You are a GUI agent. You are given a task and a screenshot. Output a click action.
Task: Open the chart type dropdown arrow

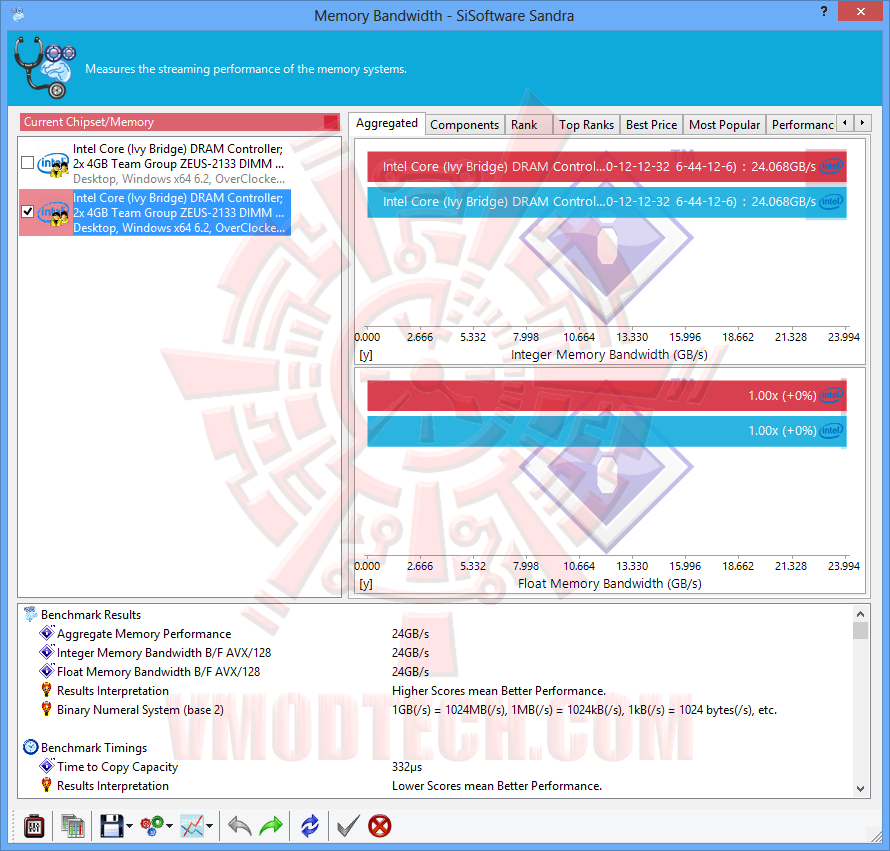(209, 827)
